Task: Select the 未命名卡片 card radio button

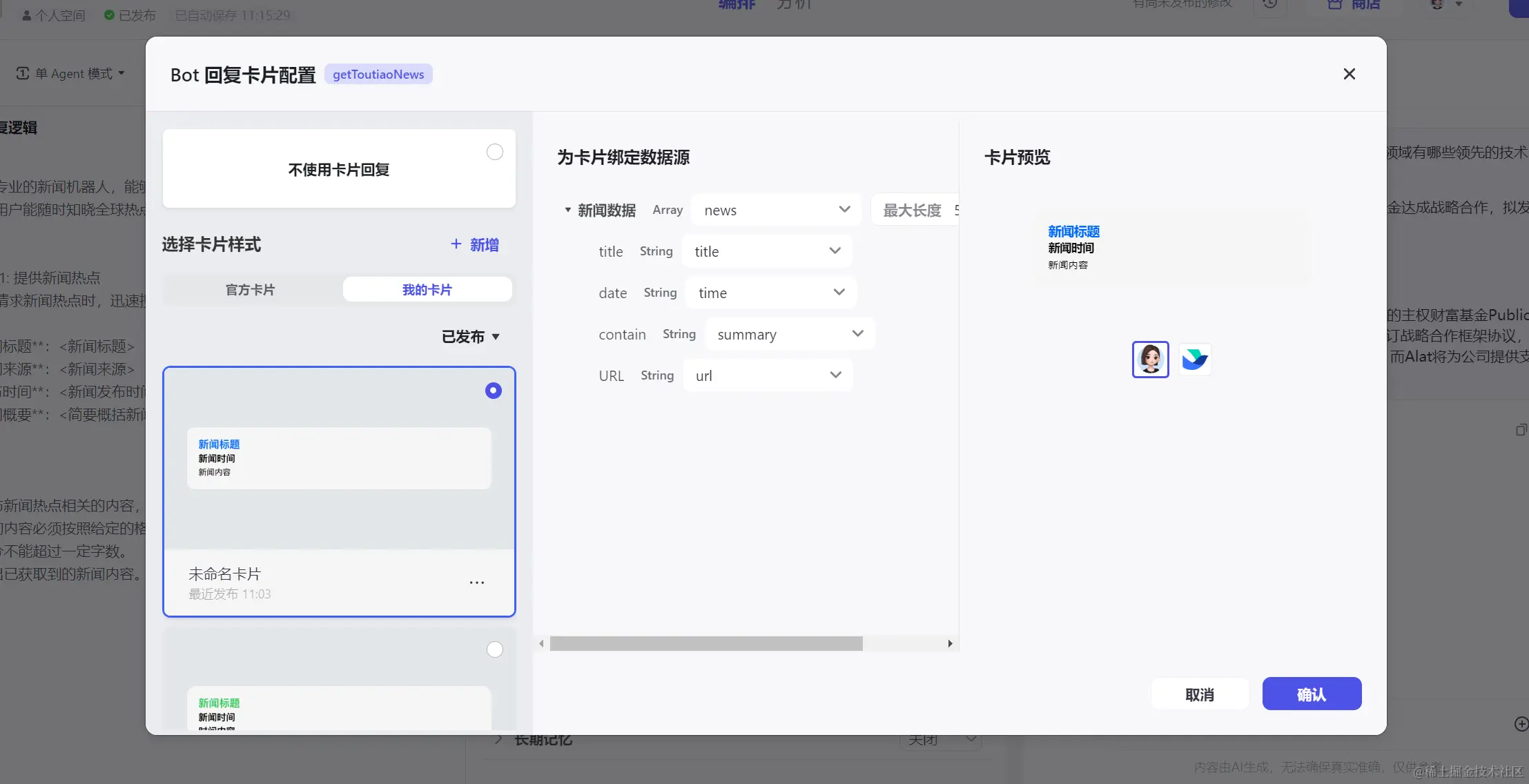Action: pos(493,391)
